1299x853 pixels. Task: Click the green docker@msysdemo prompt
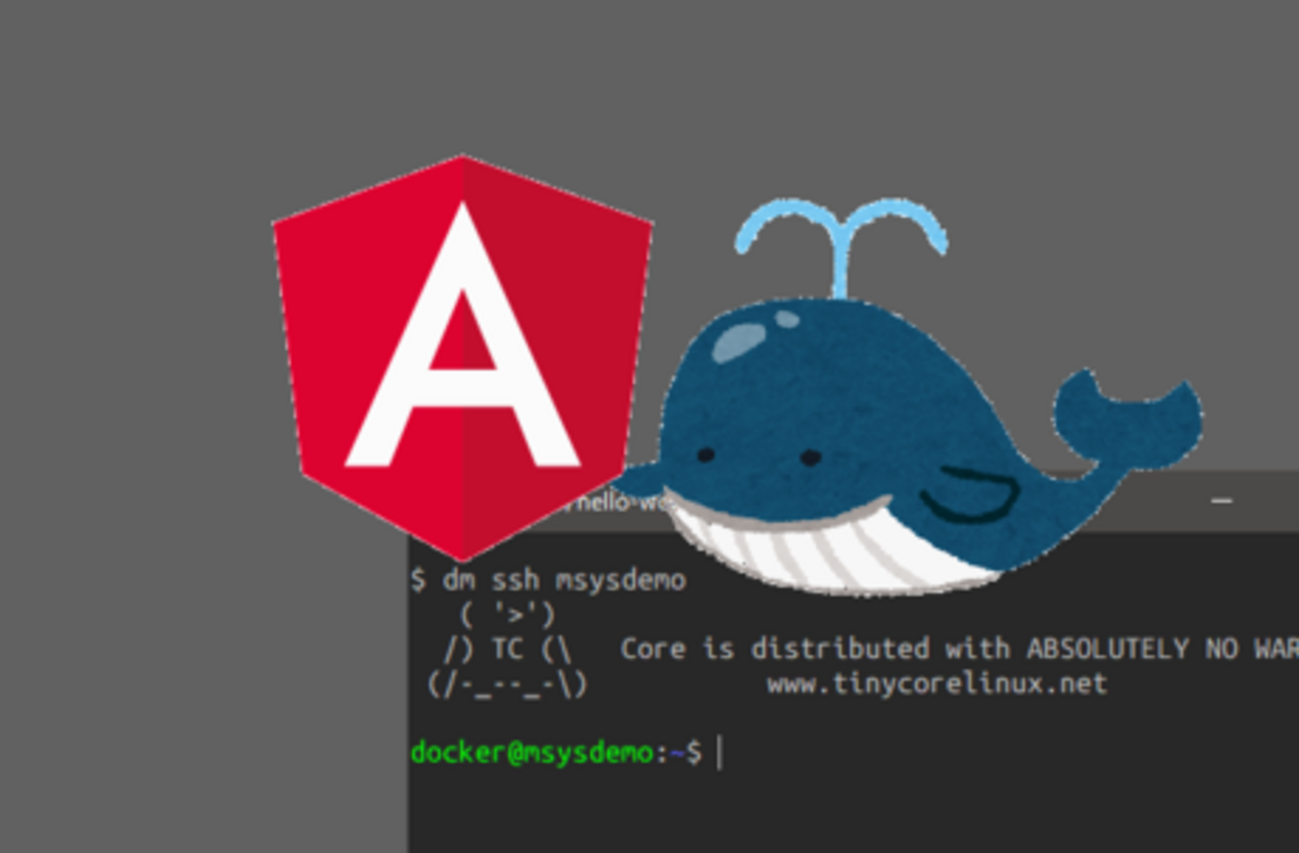pos(533,752)
